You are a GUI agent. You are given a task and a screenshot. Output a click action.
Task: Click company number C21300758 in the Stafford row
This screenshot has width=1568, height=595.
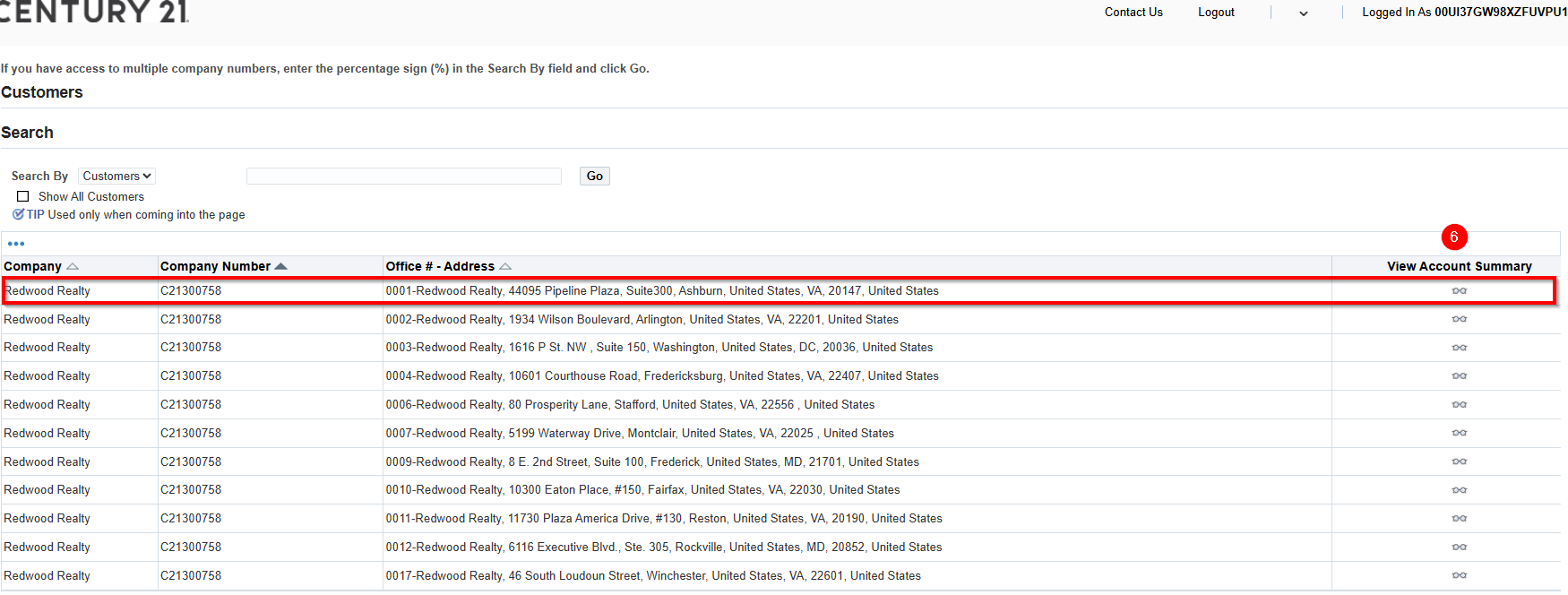pos(191,405)
